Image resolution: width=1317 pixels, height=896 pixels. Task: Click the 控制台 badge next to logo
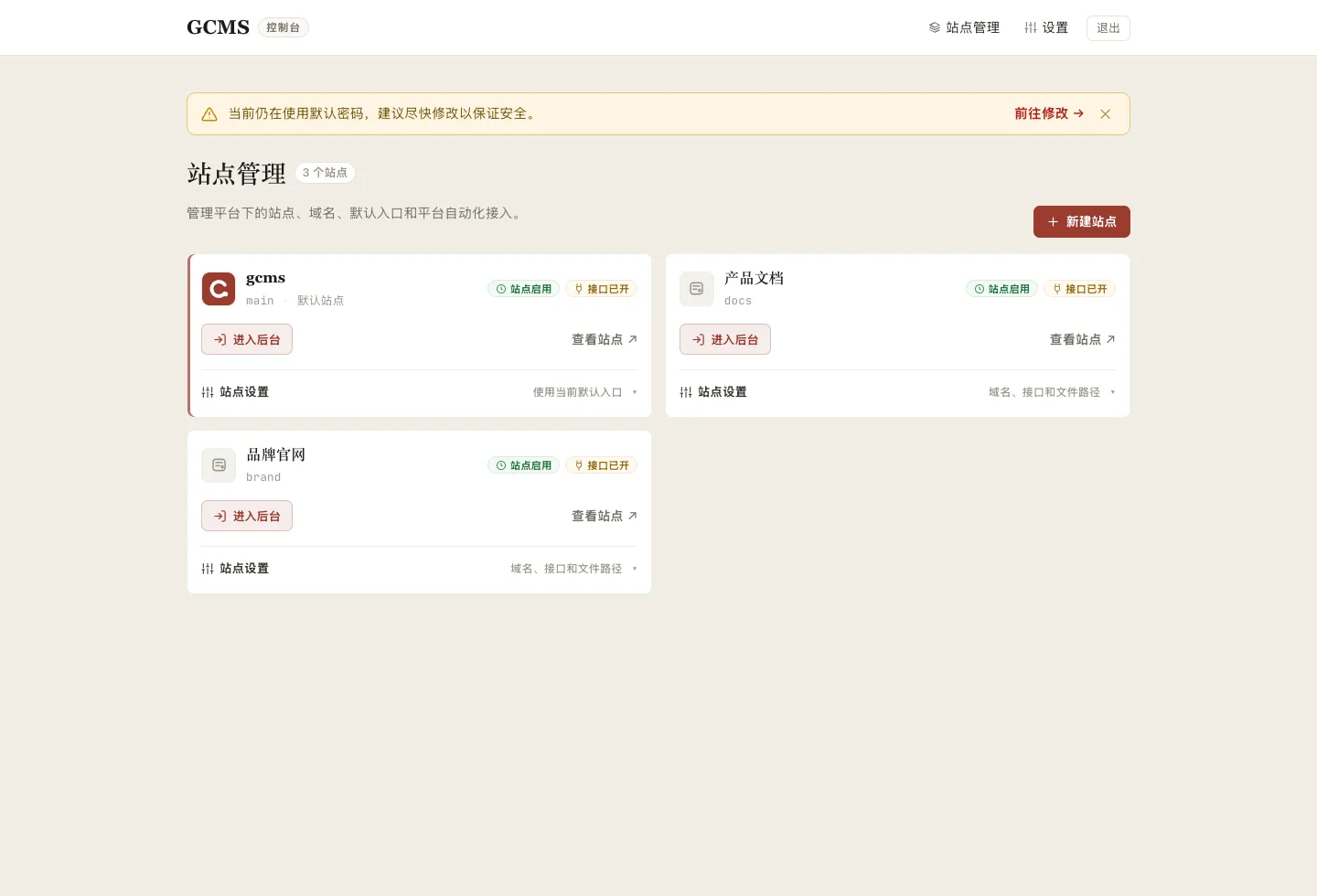point(284,27)
